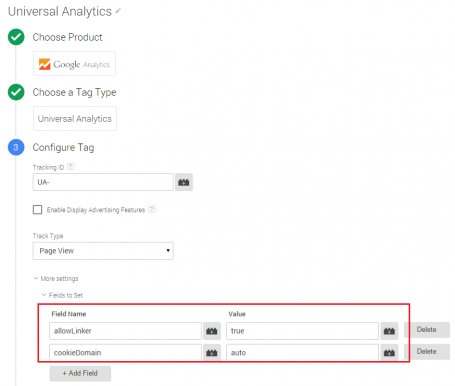The width and height of the screenshot is (455, 386).
Task: Open the Track Type dropdown showing Page View
Action: [x=103, y=251]
